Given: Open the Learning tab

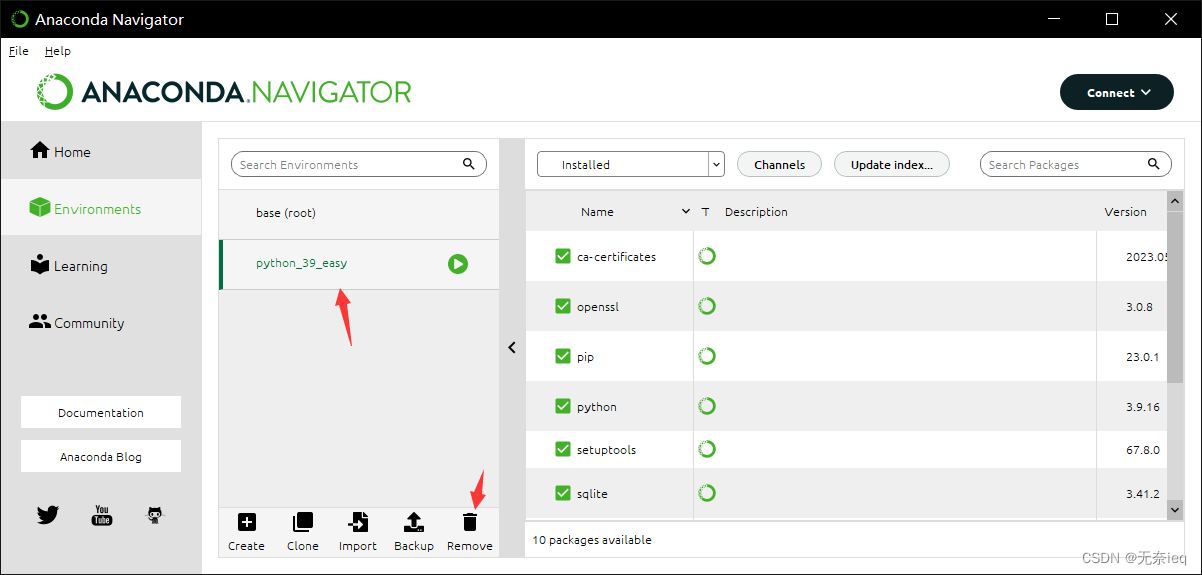Looking at the screenshot, I should [x=101, y=266].
